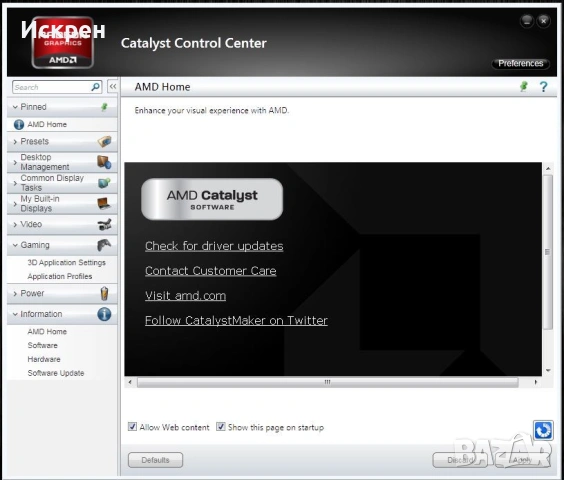Click the pin icon in Pinned header
564x480 pixels.
pyautogui.click(x=104, y=107)
